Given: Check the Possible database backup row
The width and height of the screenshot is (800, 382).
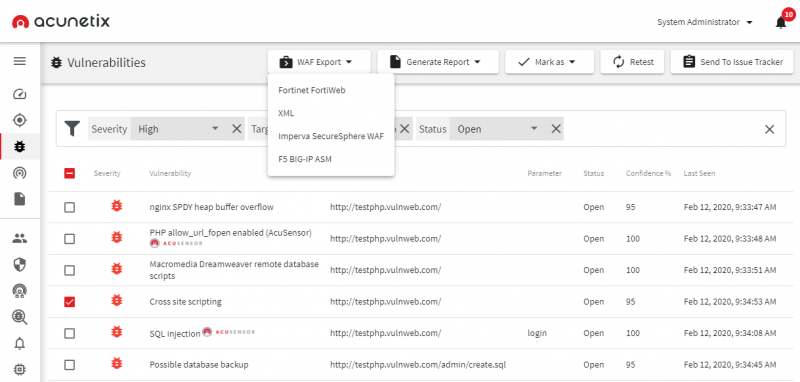Looking at the screenshot, I should (69, 365).
